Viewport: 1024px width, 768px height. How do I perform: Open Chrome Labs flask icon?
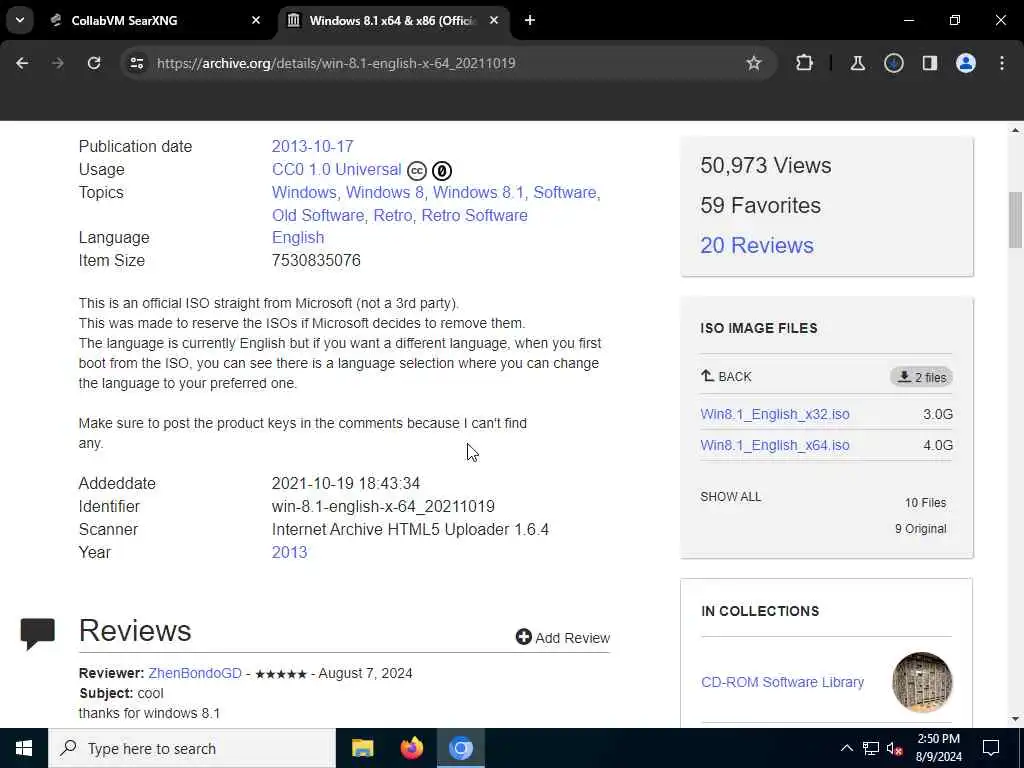857,63
